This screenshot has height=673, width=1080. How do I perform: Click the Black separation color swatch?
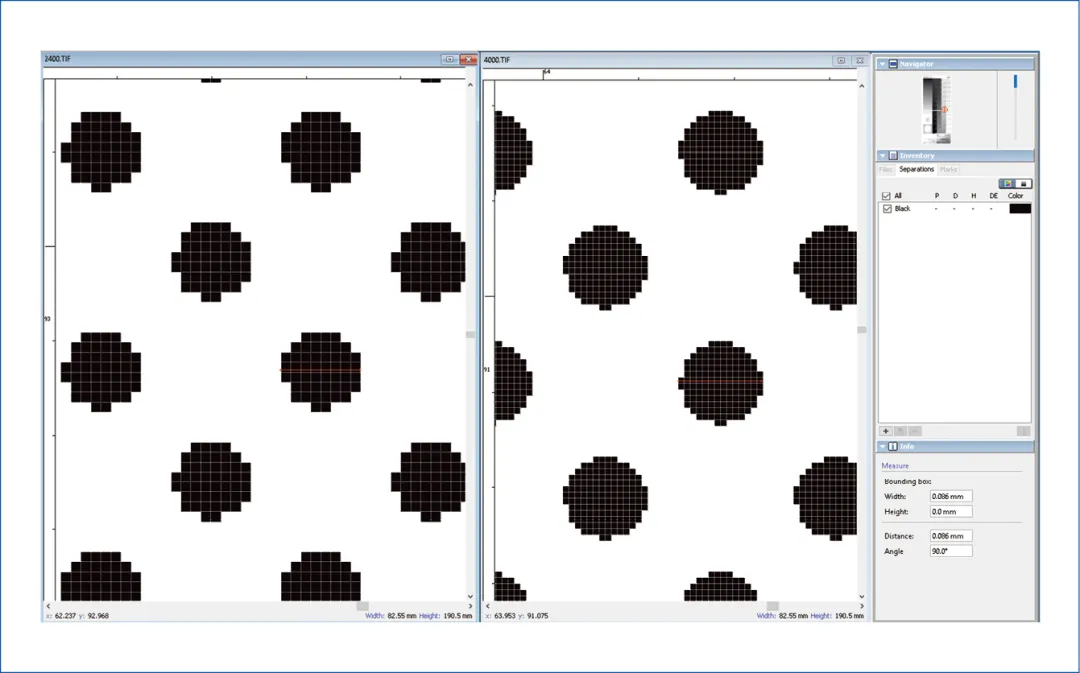(x=1020, y=209)
